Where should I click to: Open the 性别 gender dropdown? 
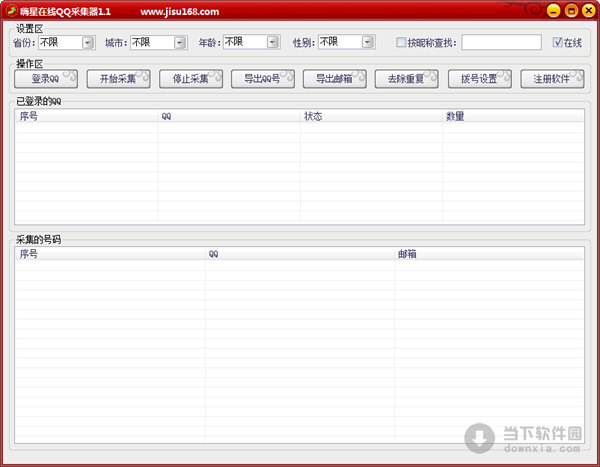click(x=367, y=42)
